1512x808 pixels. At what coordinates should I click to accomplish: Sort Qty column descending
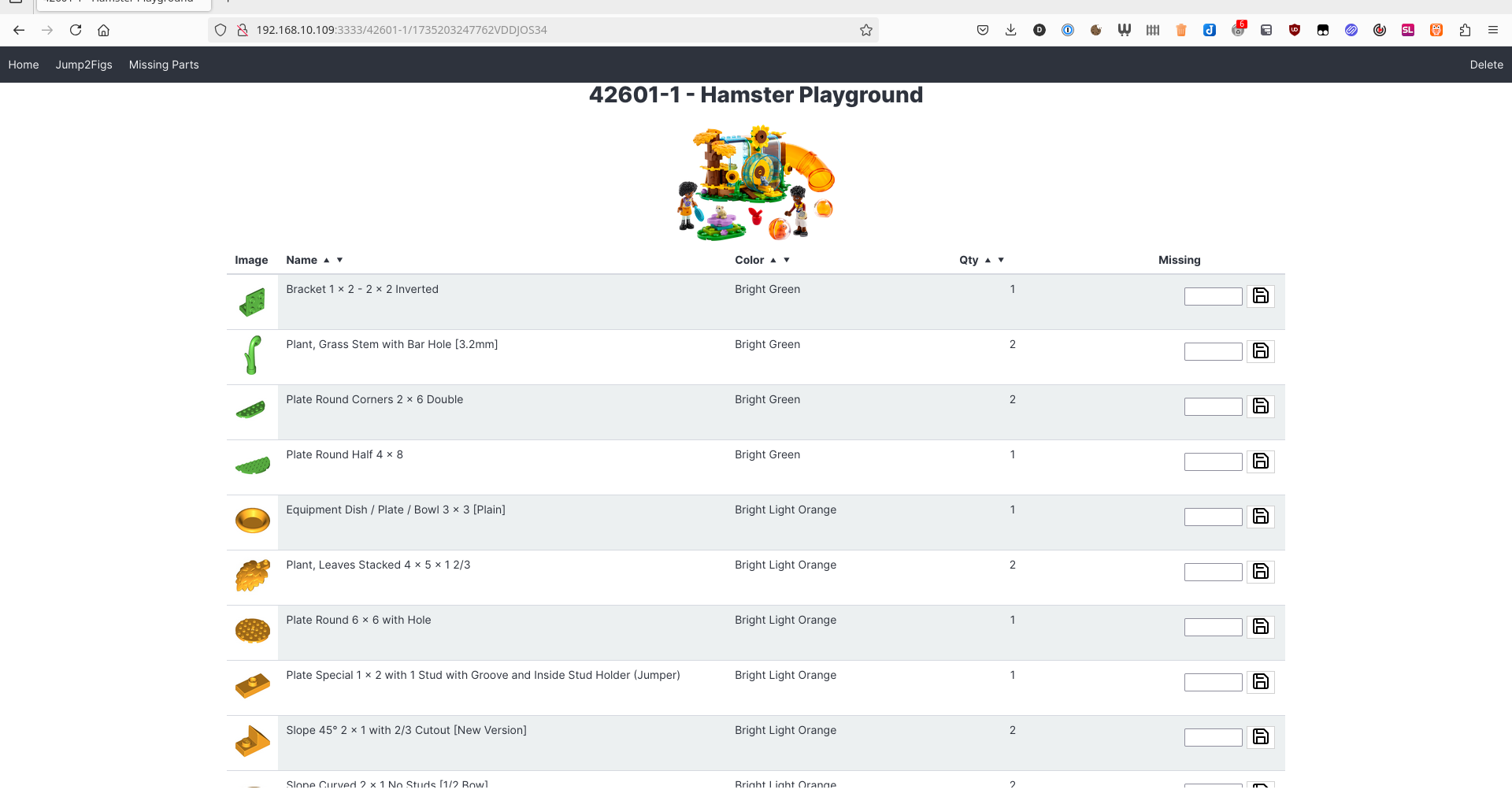tap(1001, 260)
